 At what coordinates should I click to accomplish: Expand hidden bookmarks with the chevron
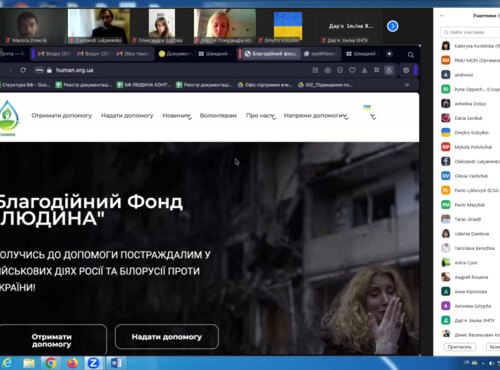pos(407,85)
